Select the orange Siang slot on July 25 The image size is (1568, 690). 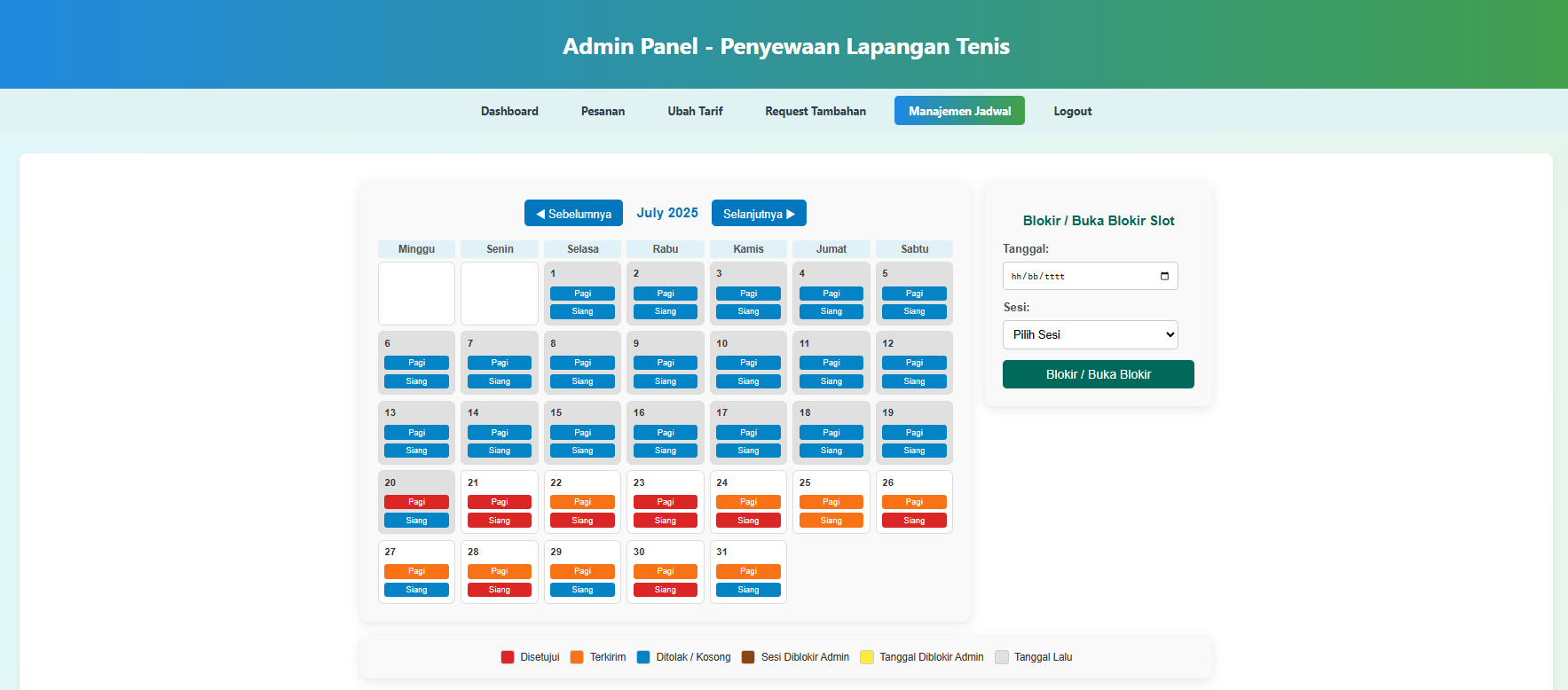click(831, 521)
